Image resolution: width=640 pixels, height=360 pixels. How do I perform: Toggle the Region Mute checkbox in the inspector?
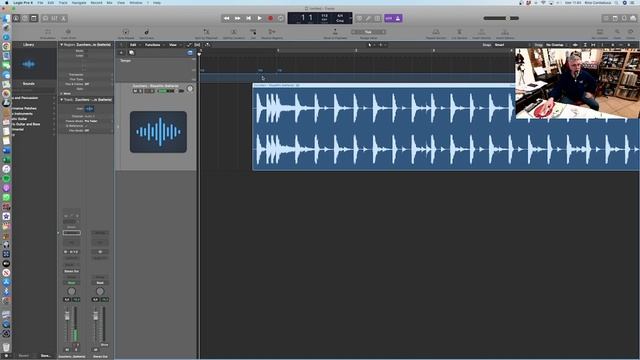click(84, 51)
